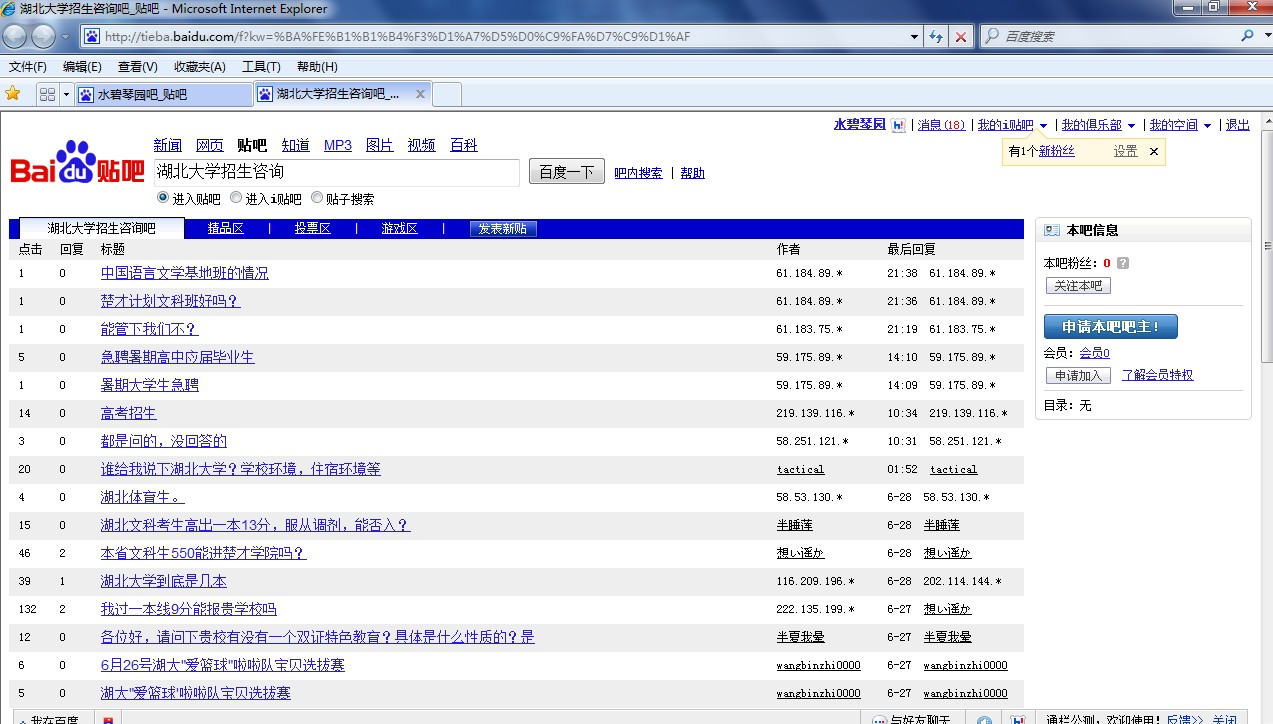Viewport: 1273px width, 724px height.
Task: Click the refresh icon in address bar
Action: pos(936,37)
